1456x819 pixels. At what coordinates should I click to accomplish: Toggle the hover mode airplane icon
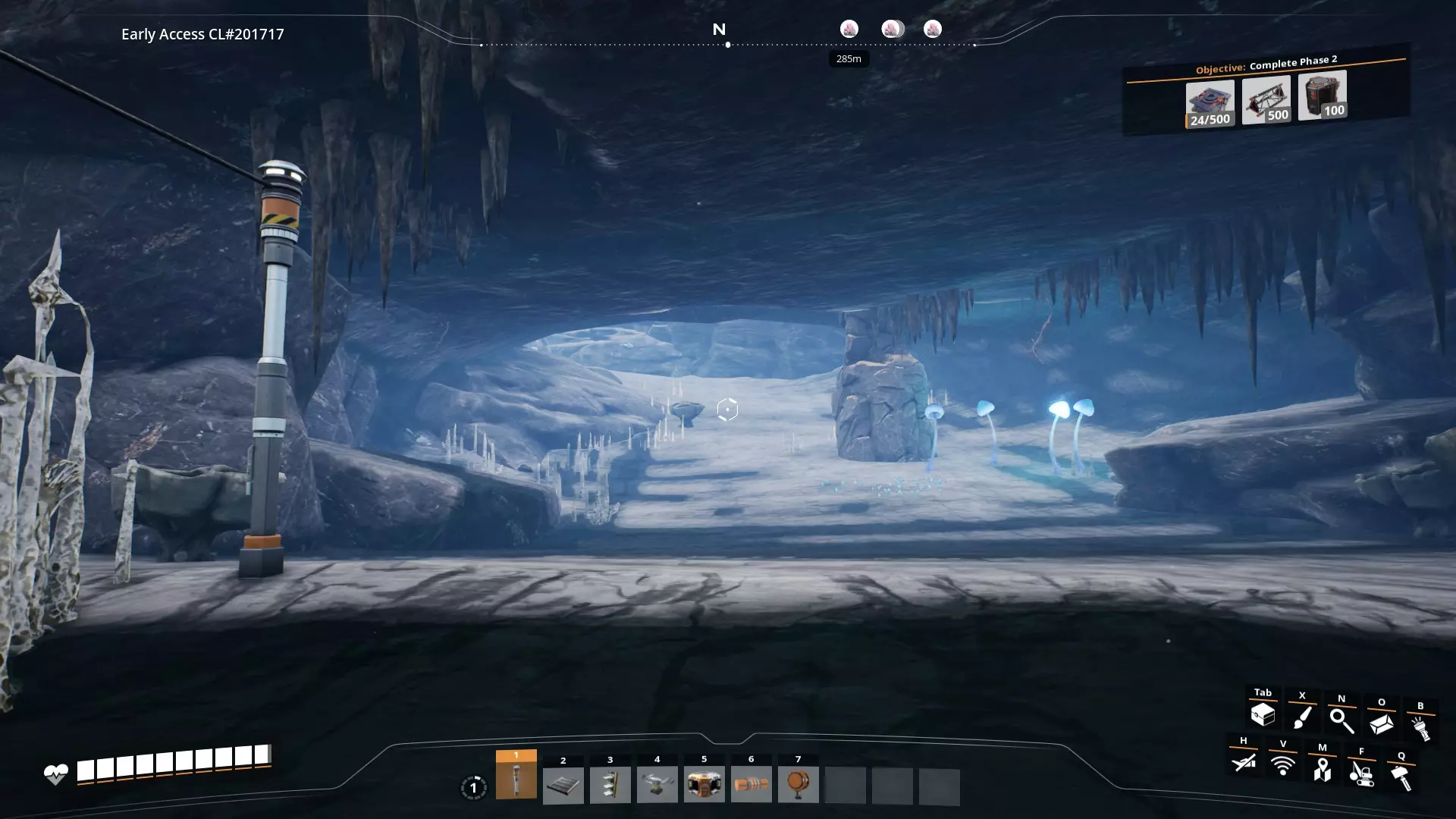[1244, 761]
